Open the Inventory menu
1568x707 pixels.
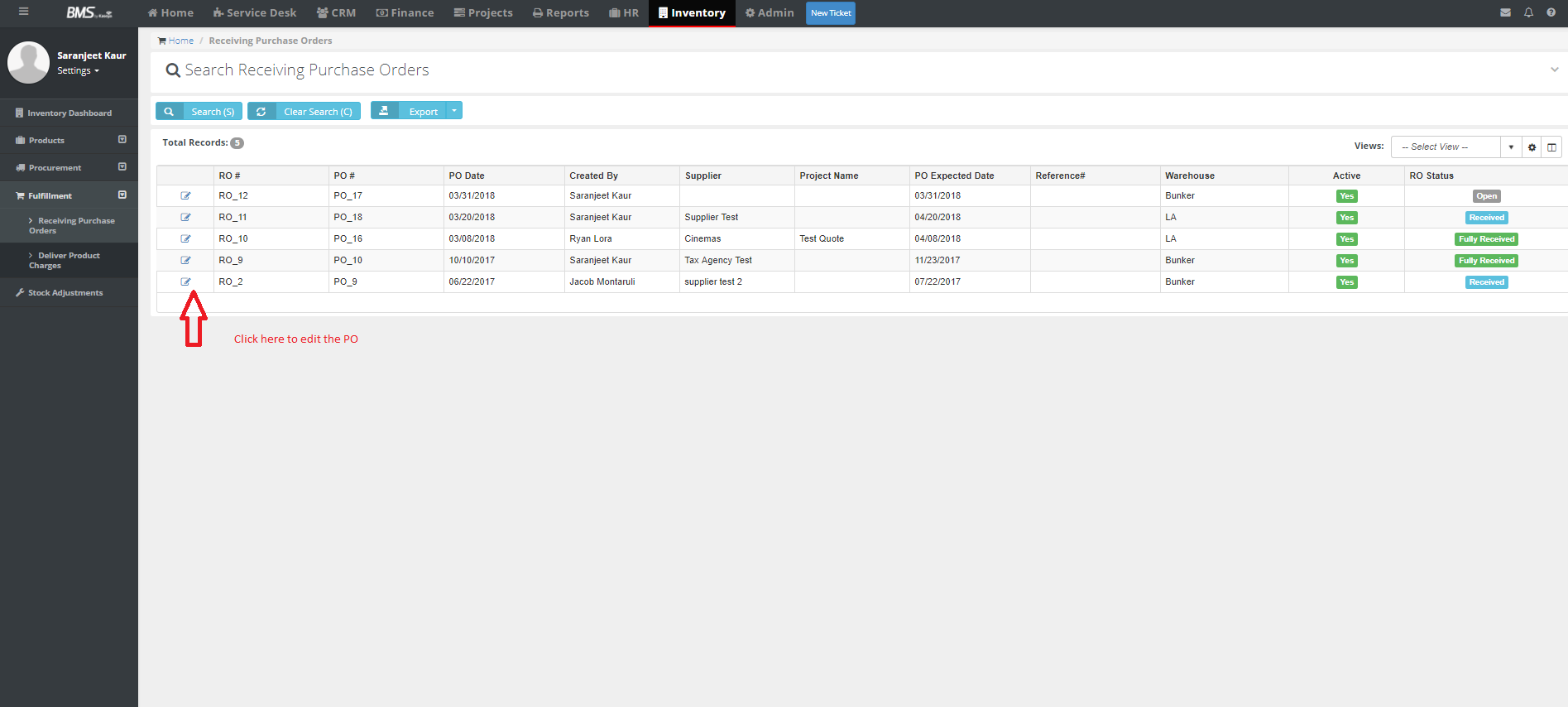tap(692, 12)
